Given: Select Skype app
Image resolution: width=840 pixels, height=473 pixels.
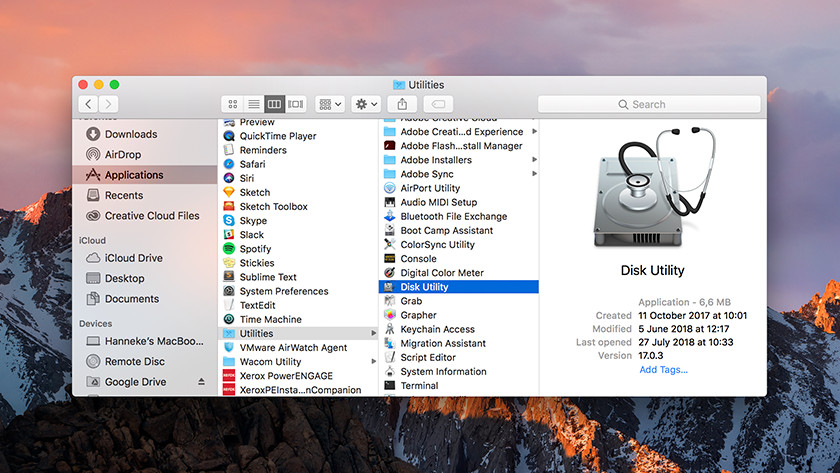Looking at the screenshot, I should (x=298, y=220).
